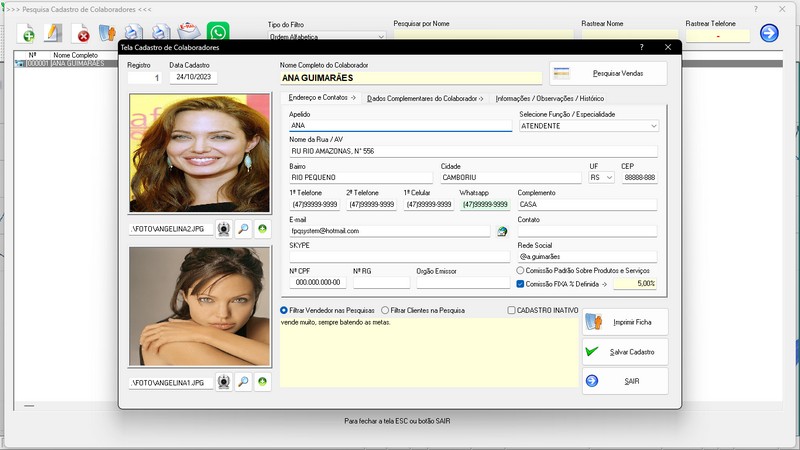Viewport: 800px width, 450px height.
Task: Click the green arrow icon beside ANGELINA2.JPG
Action: tap(262, 230)
